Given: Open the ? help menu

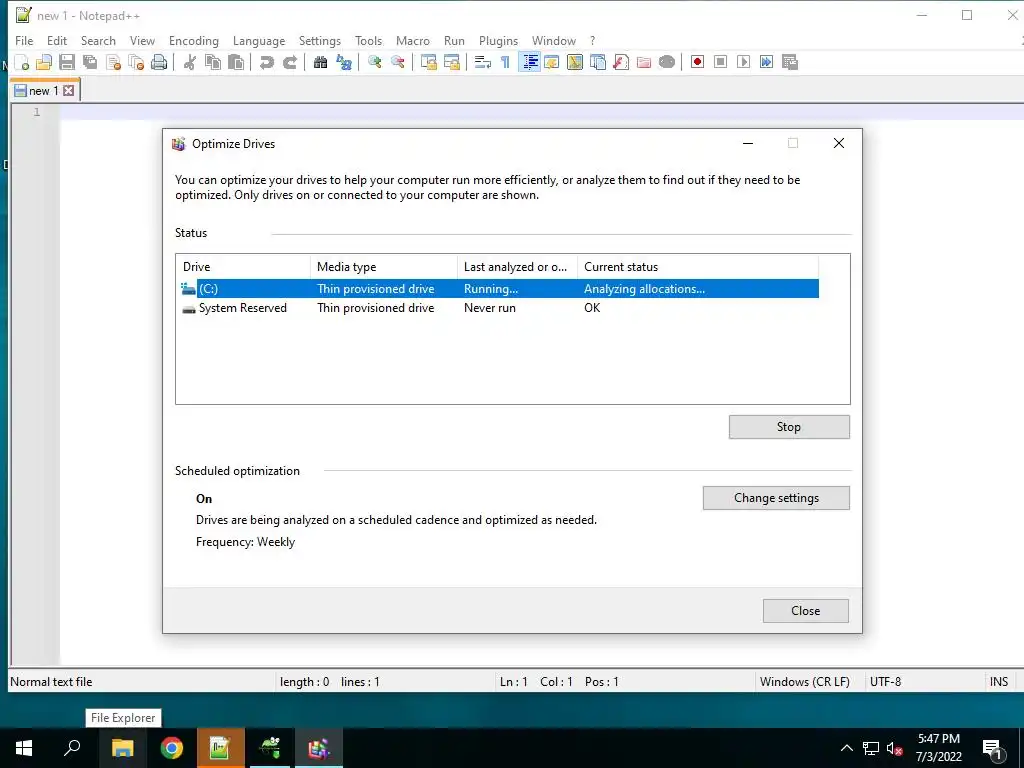Looking at the screenshot, I should [x=592, y=40].
